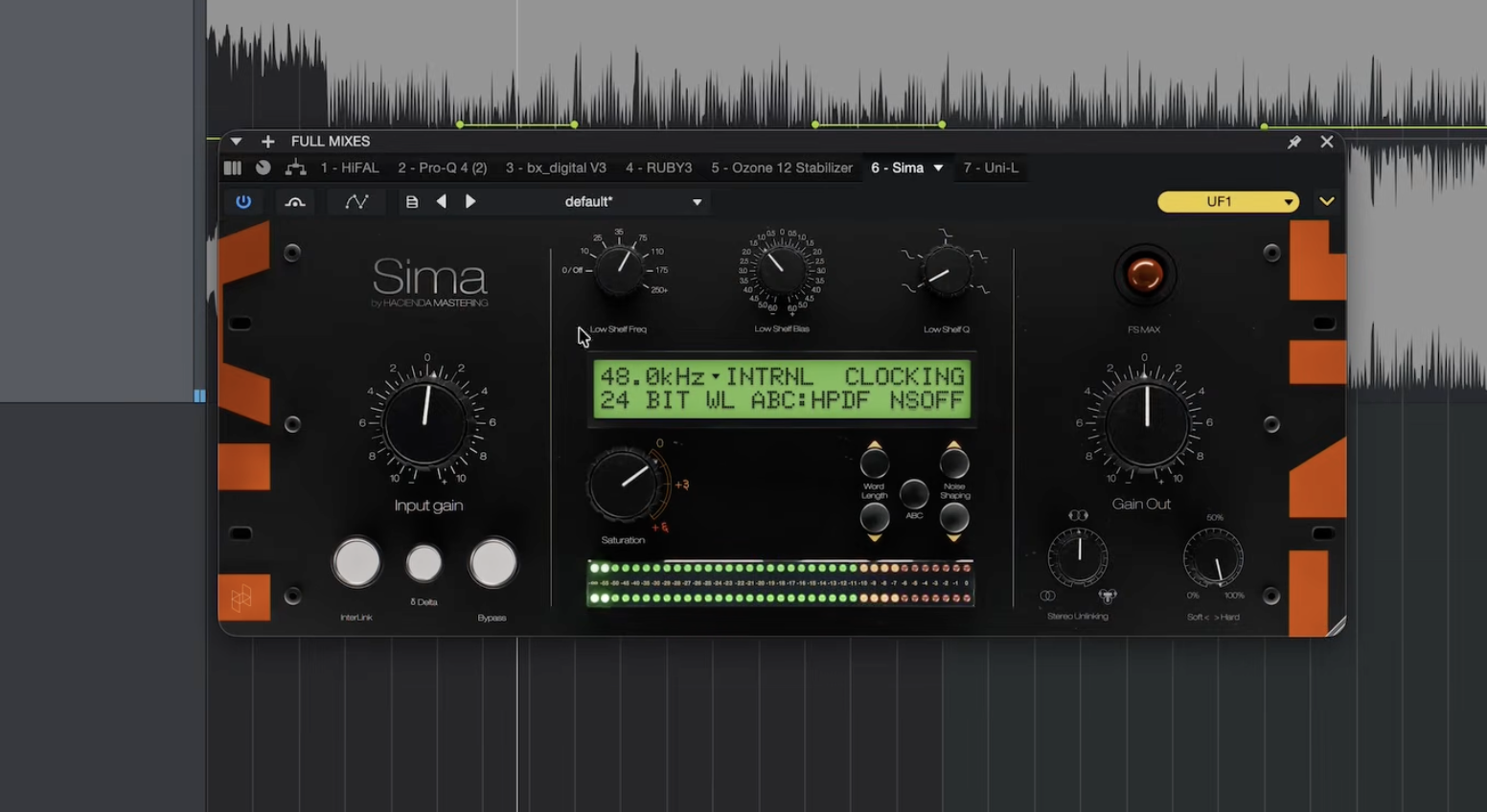The width and height of the screenshot is (1487, 812).
Task: Click the preset document icon
Action: click(x=412, y=202)
